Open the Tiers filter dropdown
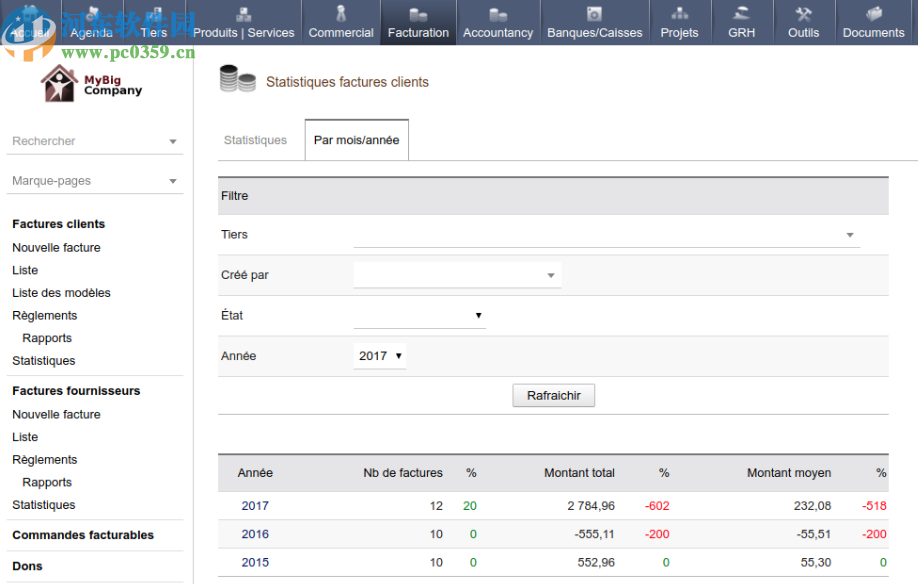 pos(606,235)
